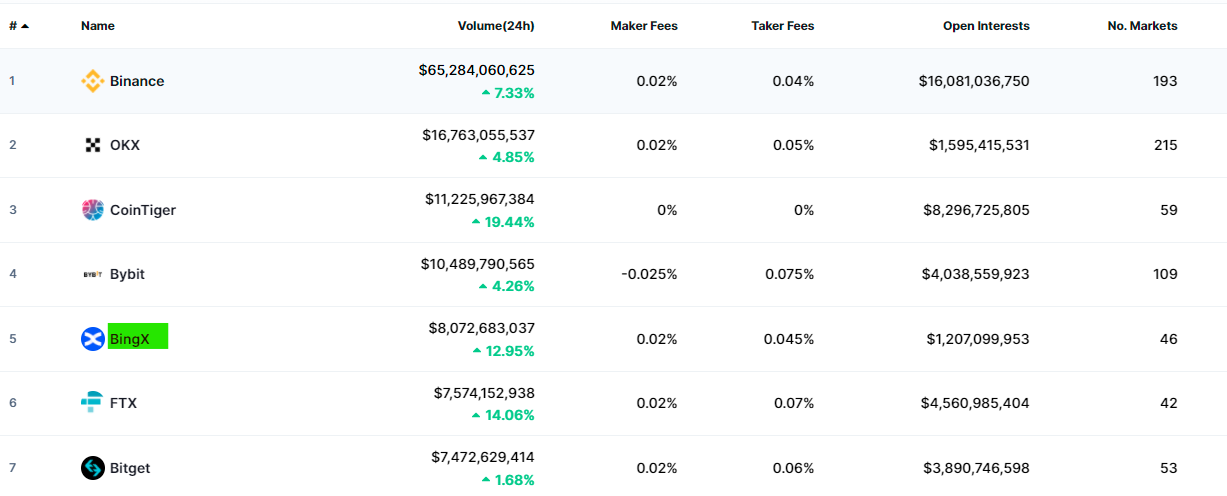The width and height of the screenshot is (1227, 496).
Task: Click CoinTiger markets count 59
Action: click(x=1169, y=210)
